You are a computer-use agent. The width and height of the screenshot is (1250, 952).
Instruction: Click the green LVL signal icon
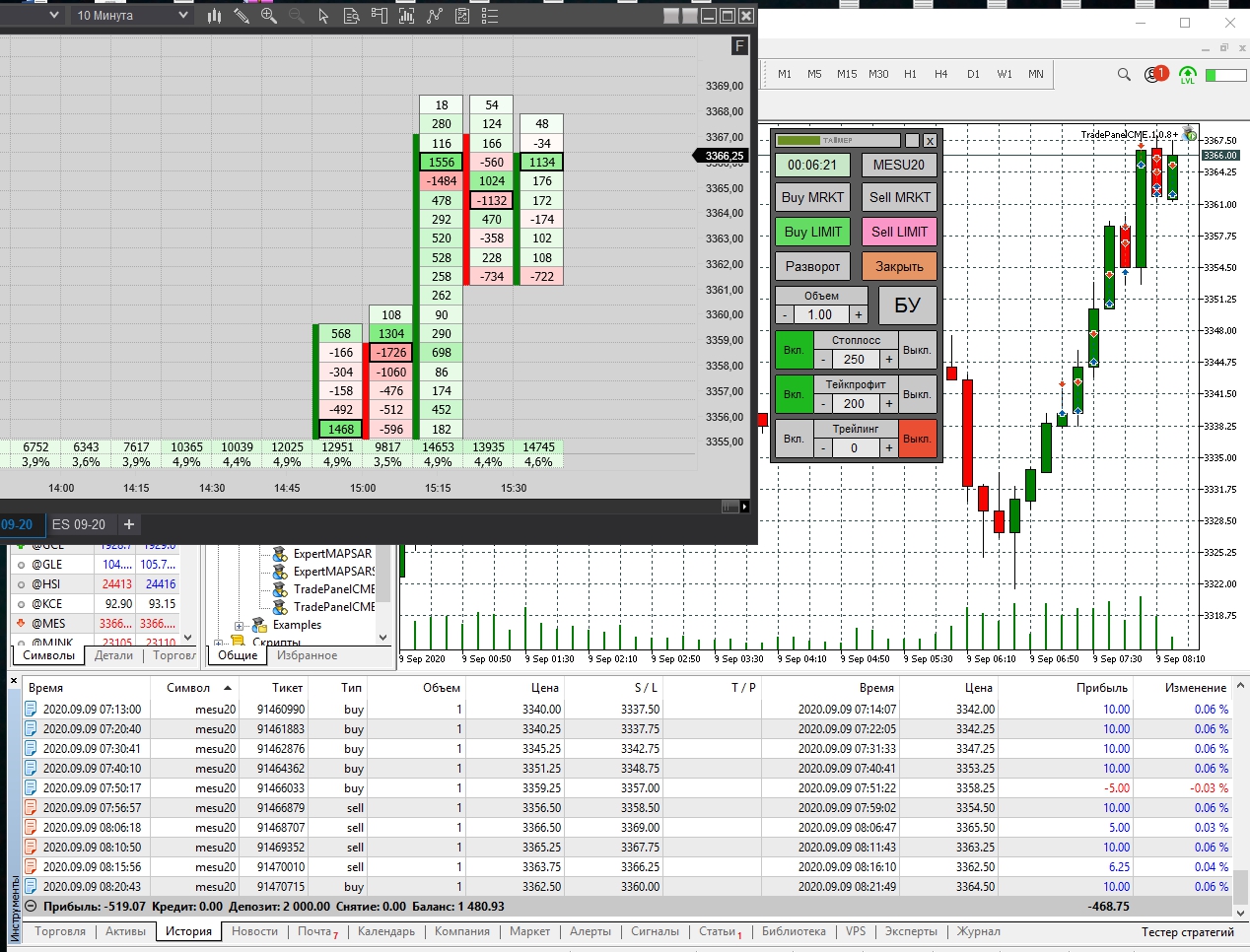(1188, 75)
